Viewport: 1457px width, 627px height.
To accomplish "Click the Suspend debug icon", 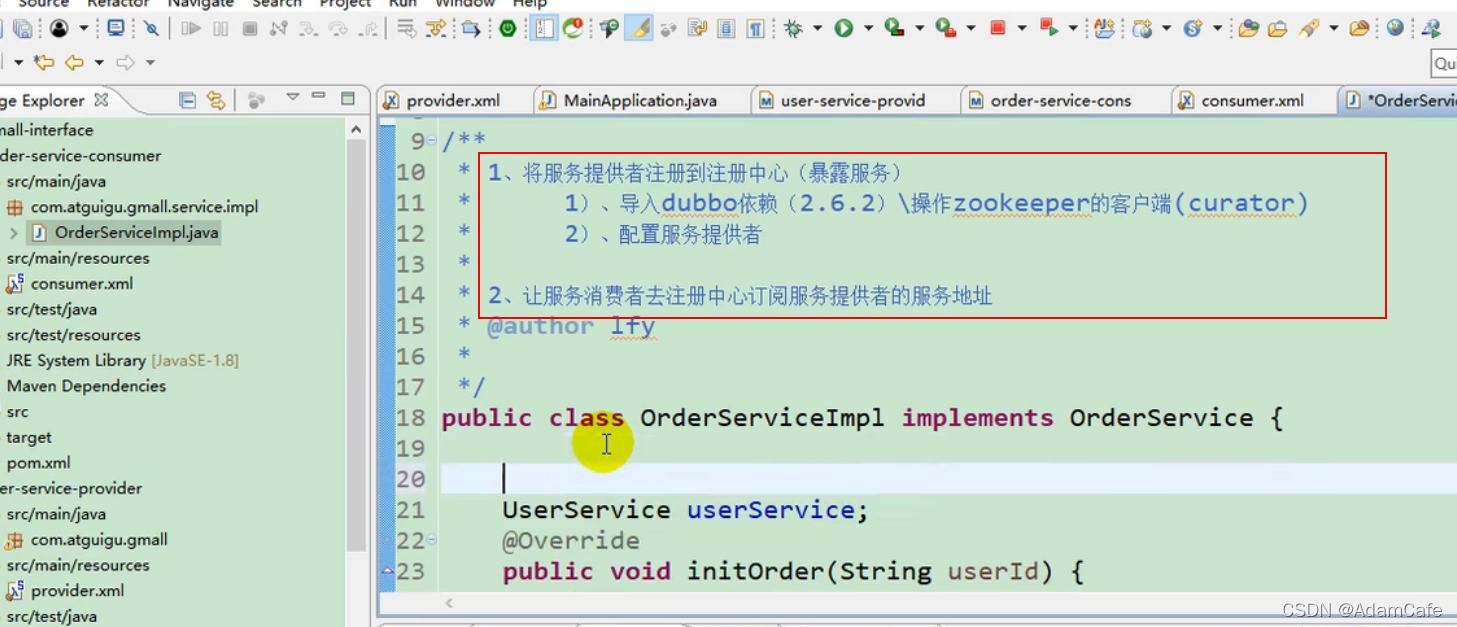I will [x=220, y=29].
